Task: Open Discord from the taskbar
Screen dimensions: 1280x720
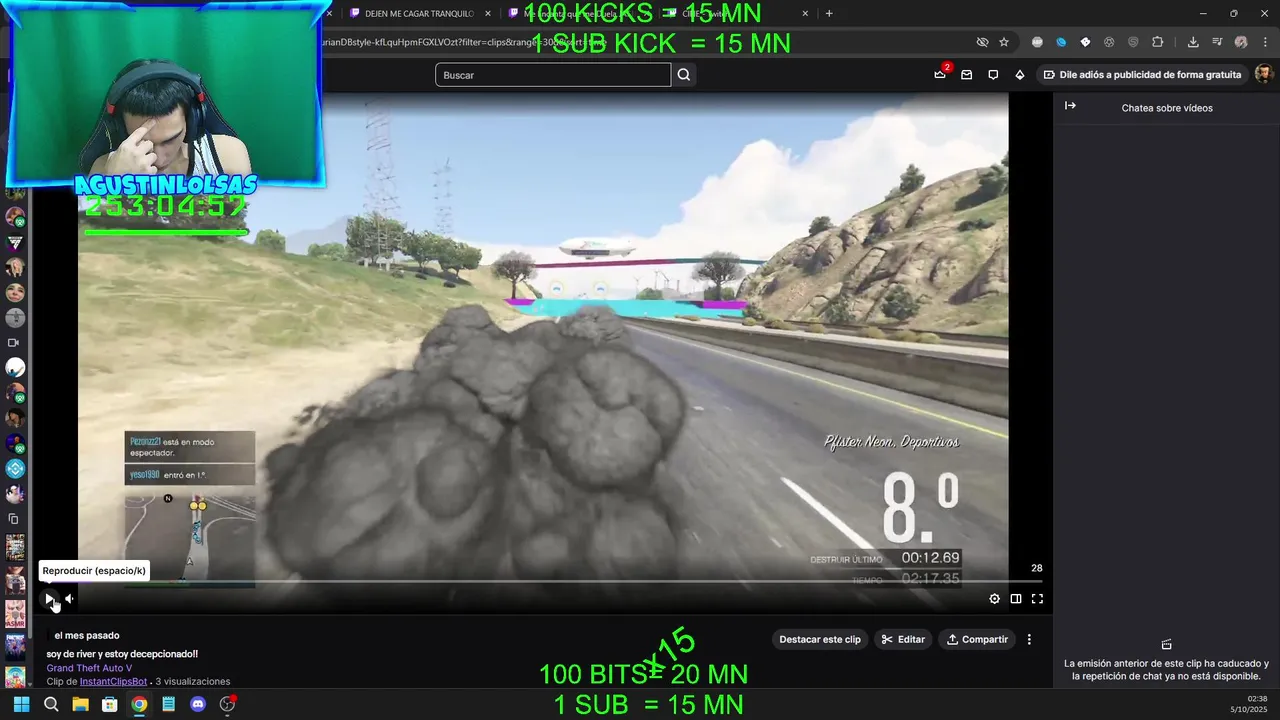Action: point(198,704)
